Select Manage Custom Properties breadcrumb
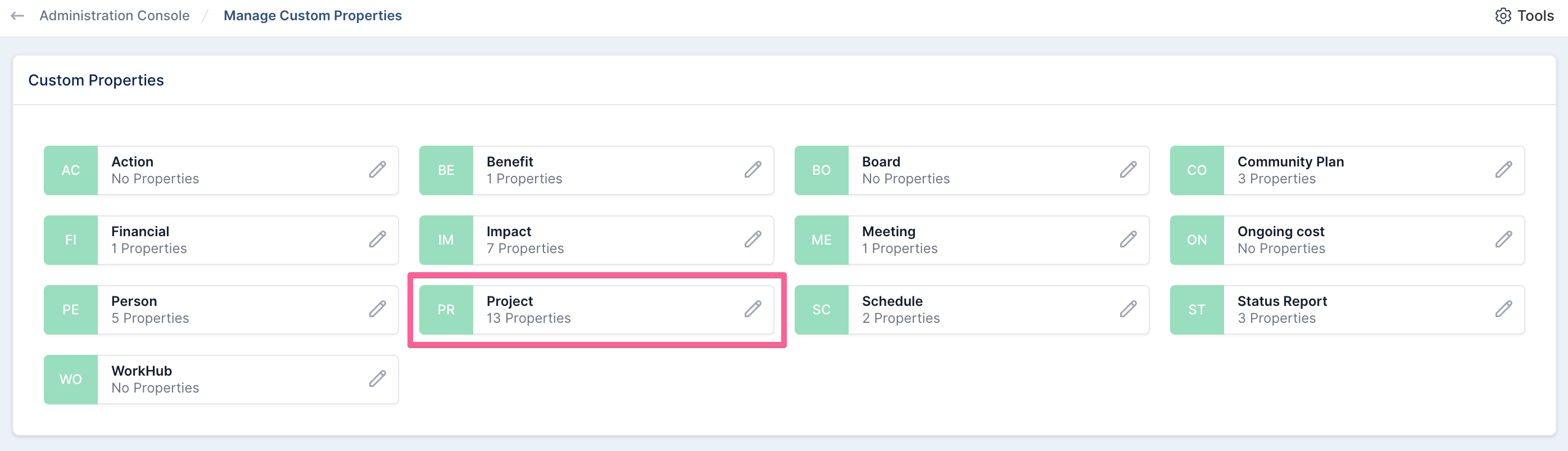This screenshot has width=1568, height=451. click(x=313, y=16)
